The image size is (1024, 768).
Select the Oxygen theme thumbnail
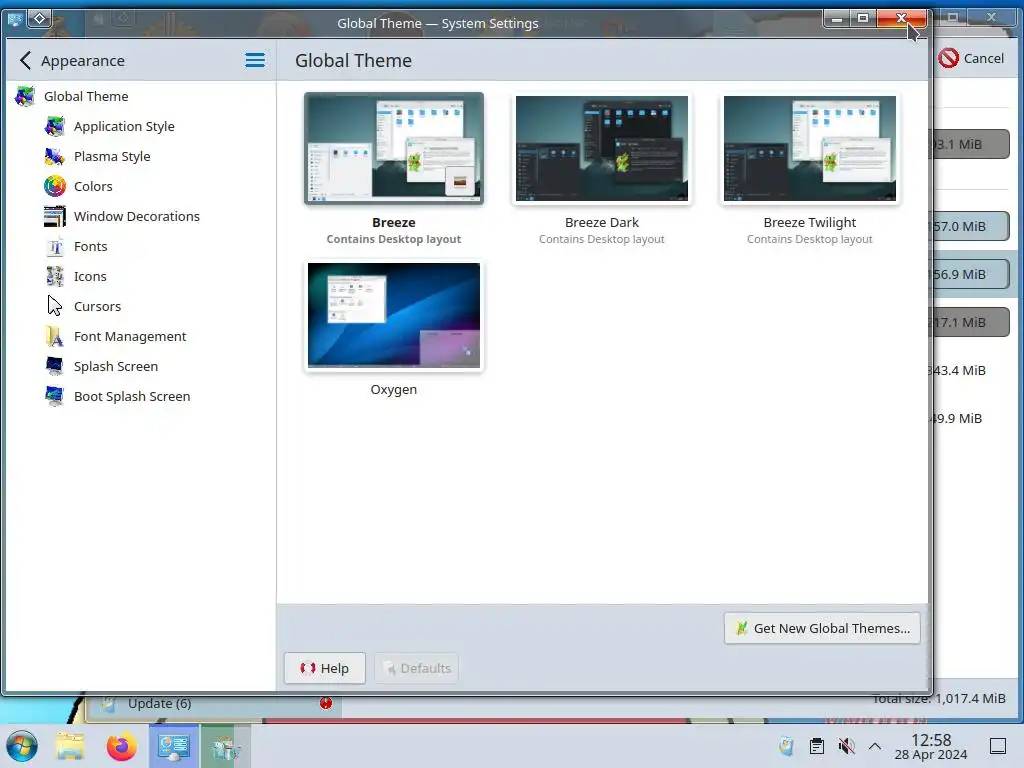[394, 315]
